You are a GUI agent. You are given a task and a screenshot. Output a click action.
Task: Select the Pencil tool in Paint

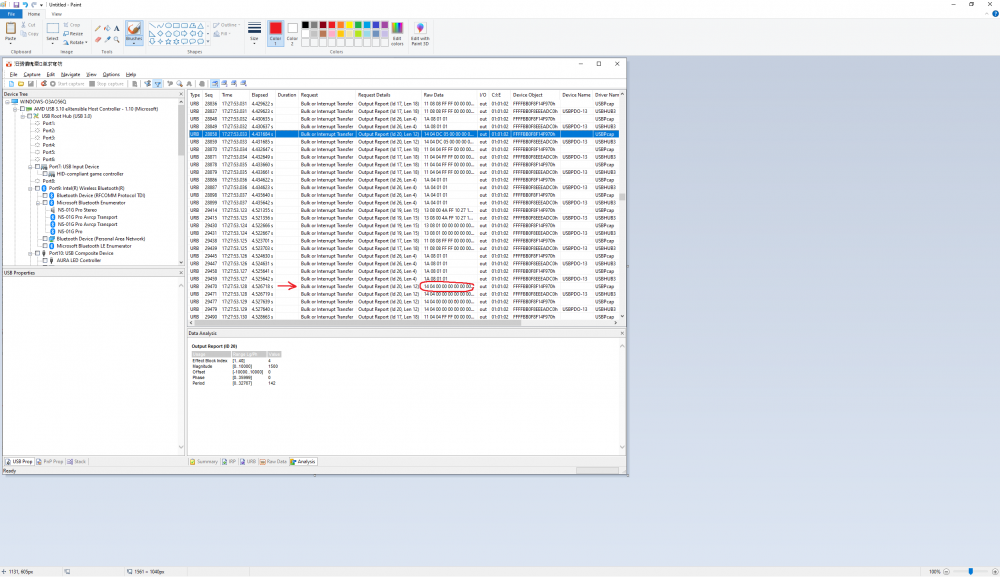[x=98, y=29]
